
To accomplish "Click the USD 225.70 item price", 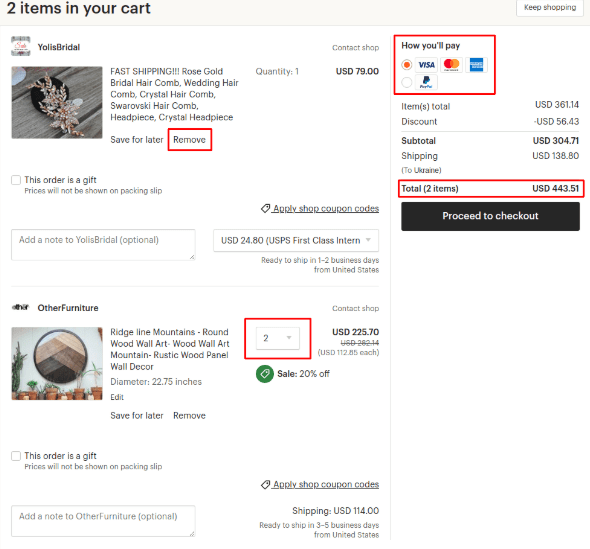I will 355,332.
